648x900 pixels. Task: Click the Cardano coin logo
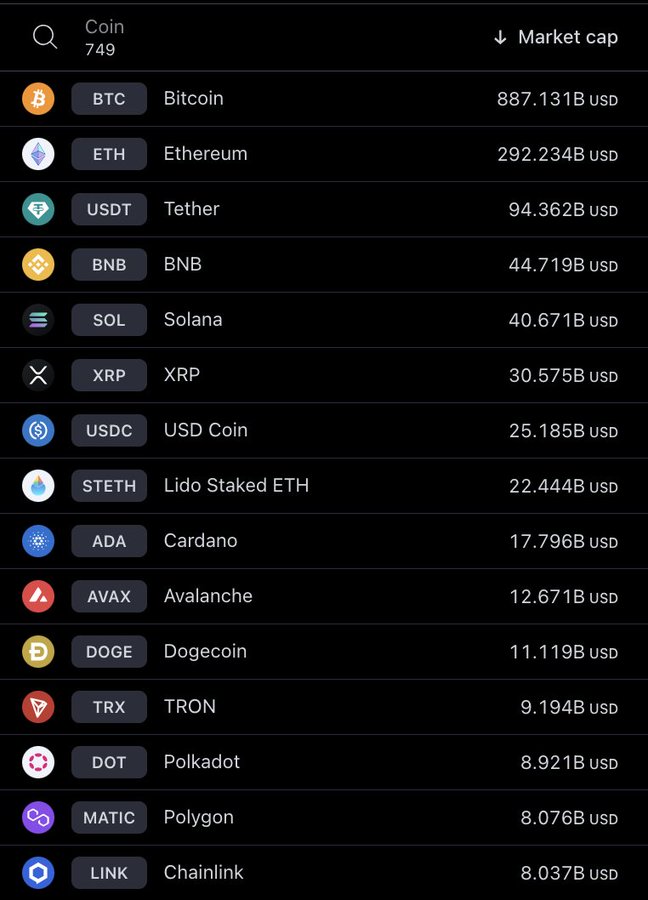(x=38, y=541)
